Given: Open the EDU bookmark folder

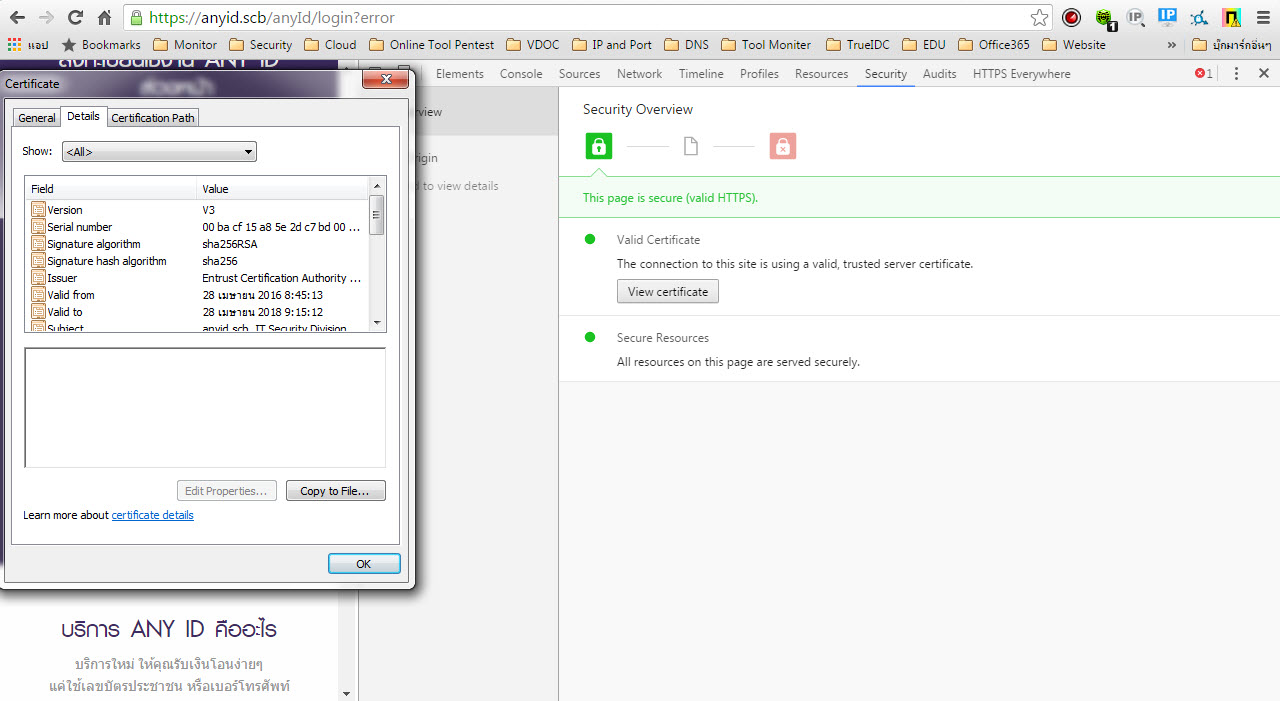Looking at the screenshot, I should point(924,44).
